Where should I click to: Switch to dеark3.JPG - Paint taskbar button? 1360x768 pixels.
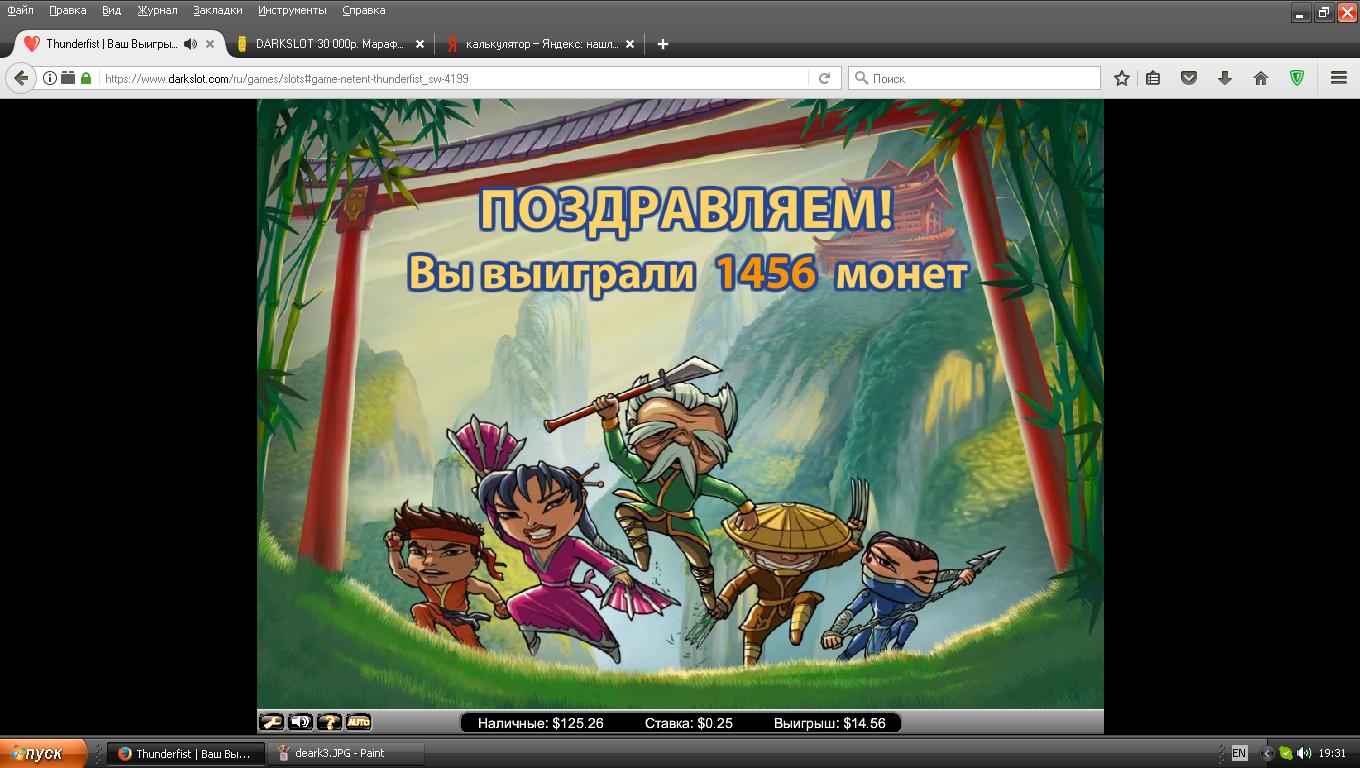[x=347, y=753]
